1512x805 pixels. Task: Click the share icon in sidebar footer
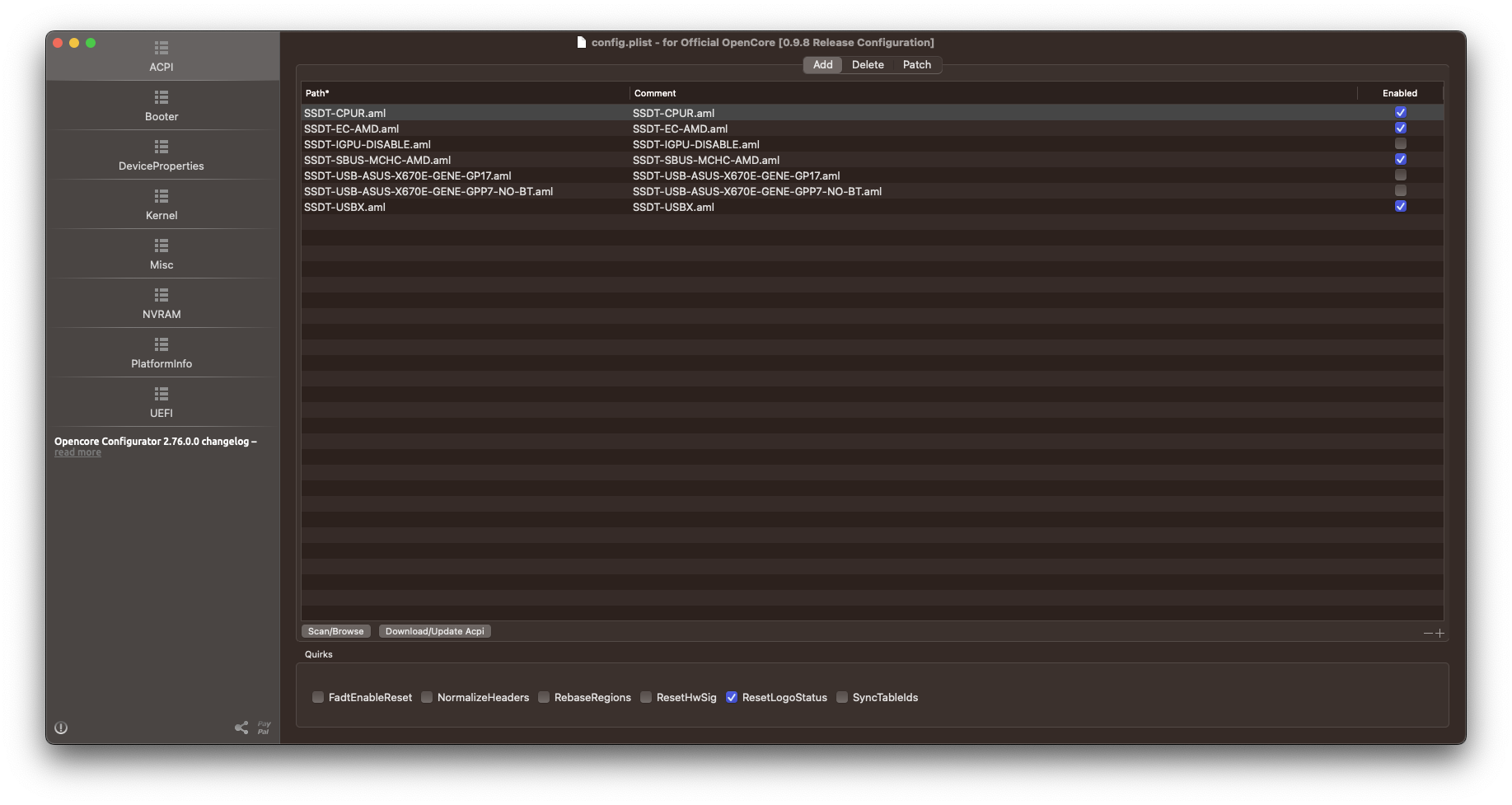point(241,728)
